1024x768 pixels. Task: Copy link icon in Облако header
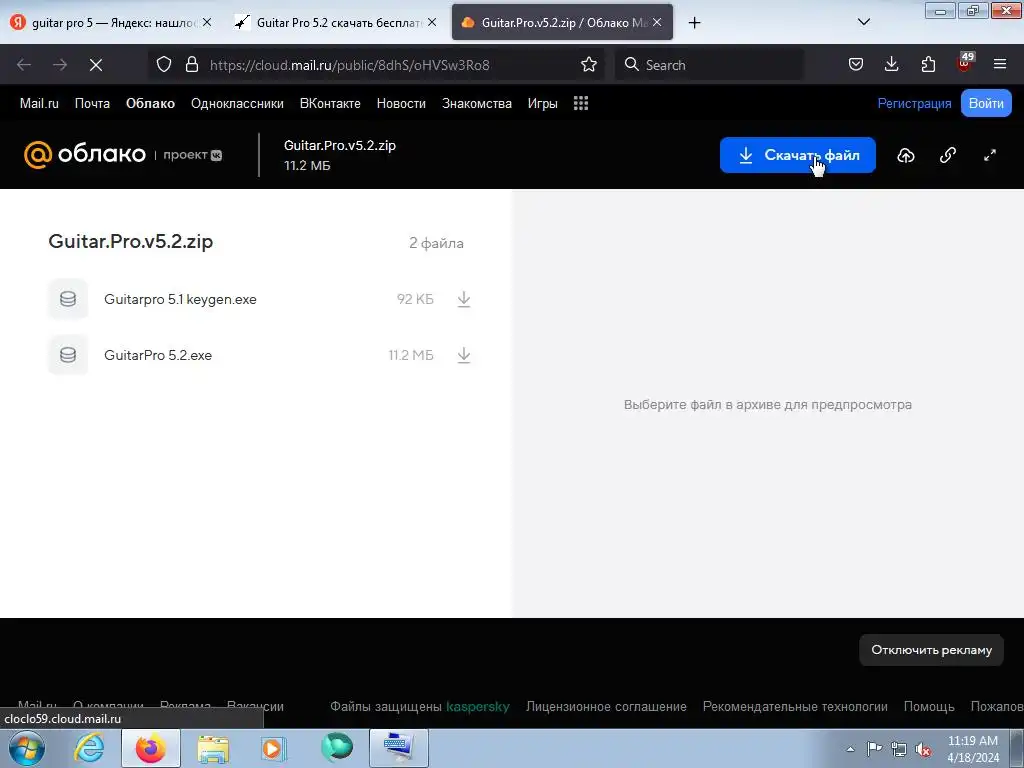point(948,155)
